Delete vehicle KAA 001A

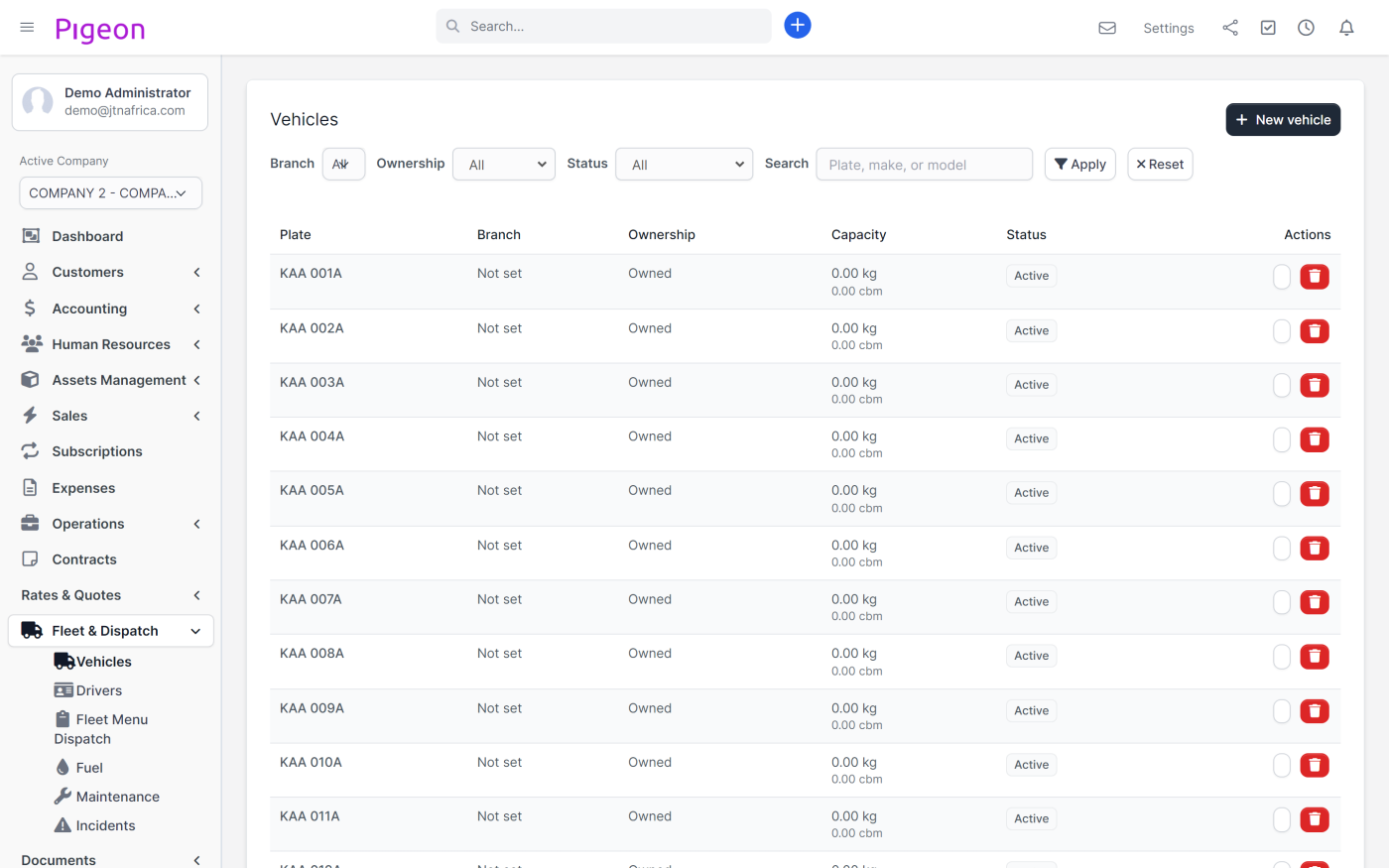click(x=1315, y=277)
